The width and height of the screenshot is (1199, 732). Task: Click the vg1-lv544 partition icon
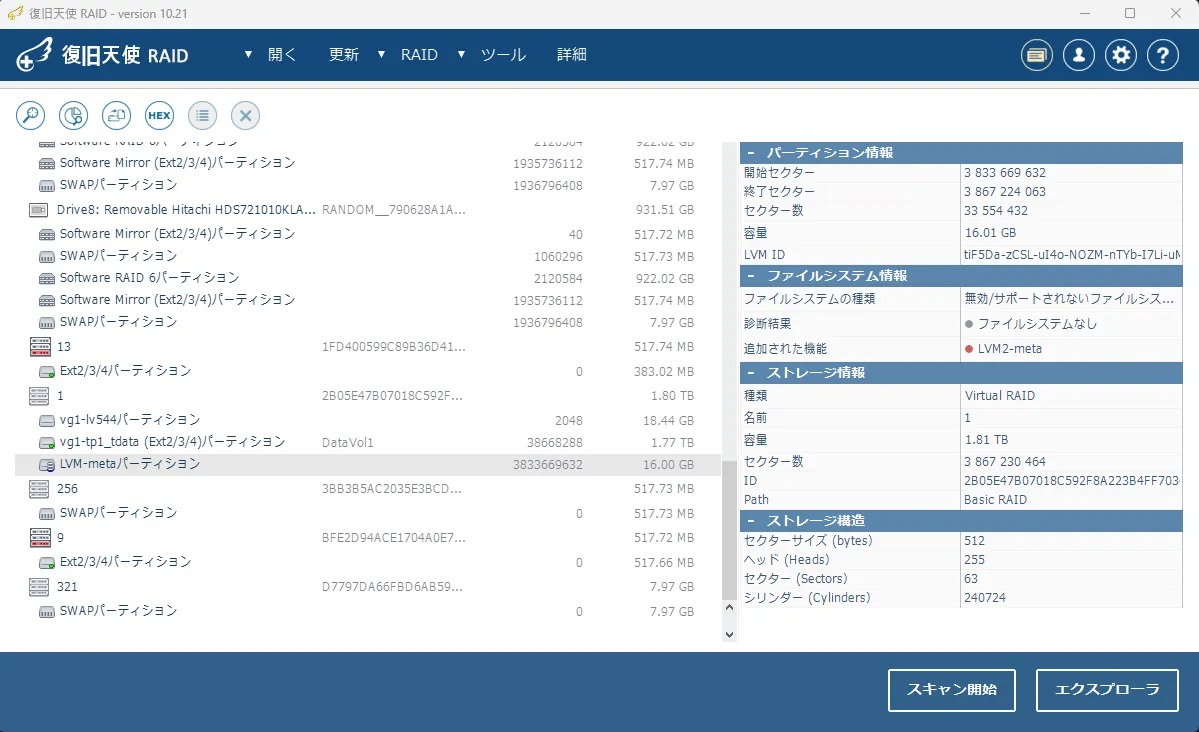(47, 420)
